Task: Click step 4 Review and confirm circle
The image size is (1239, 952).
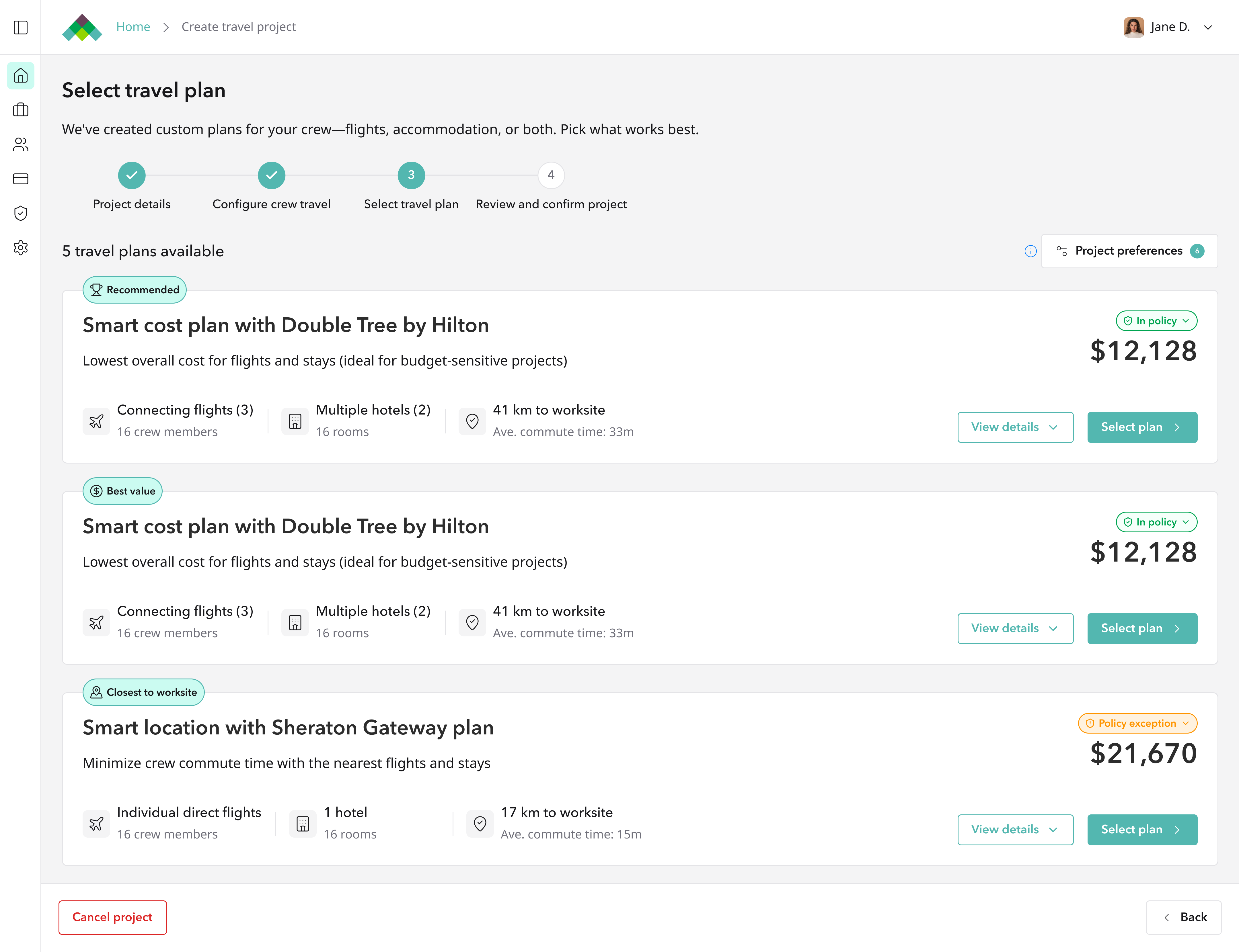Action: 551,175
